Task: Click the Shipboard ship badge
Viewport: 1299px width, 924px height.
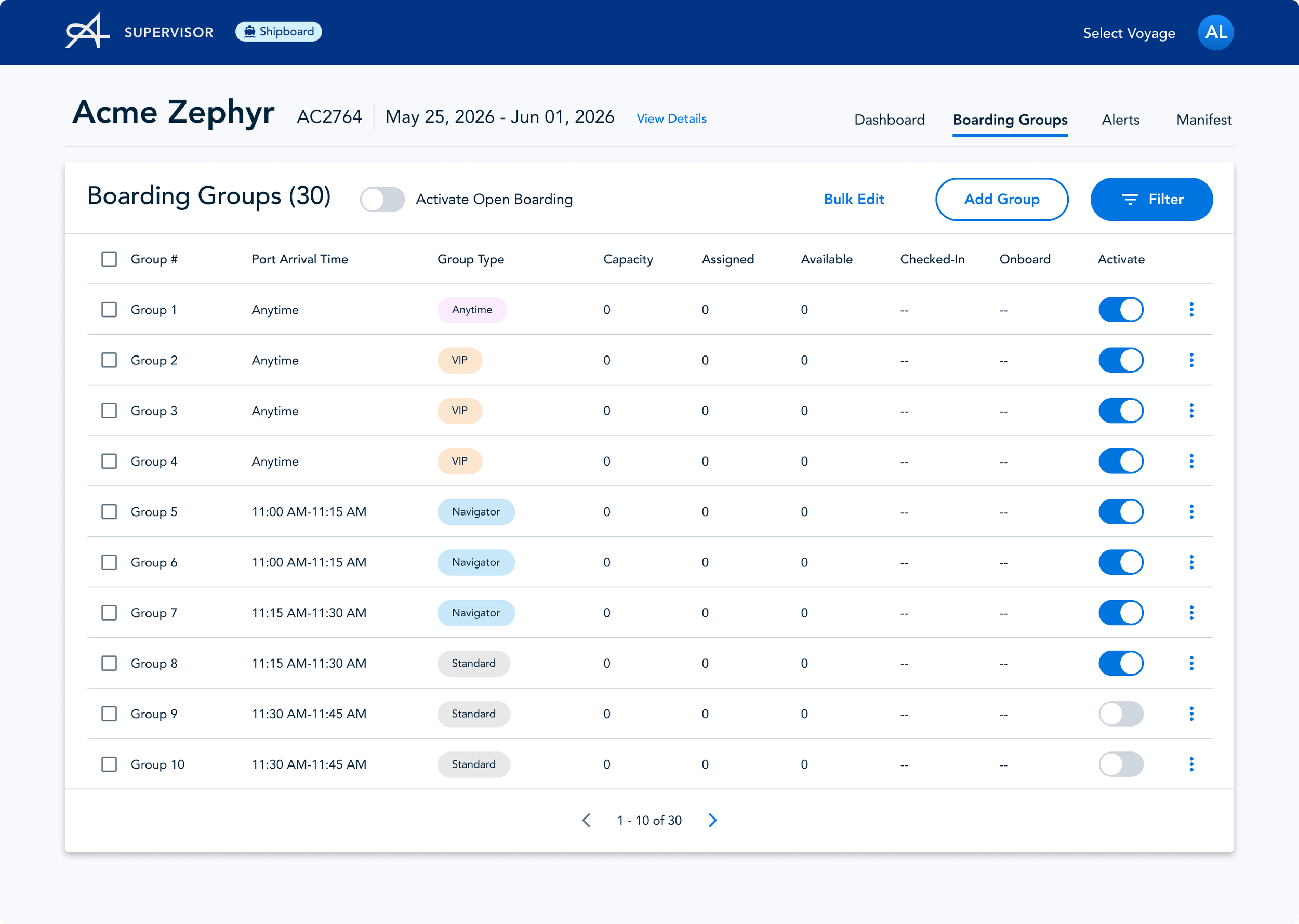Action: pyautogui.click(x=279, y=32)
